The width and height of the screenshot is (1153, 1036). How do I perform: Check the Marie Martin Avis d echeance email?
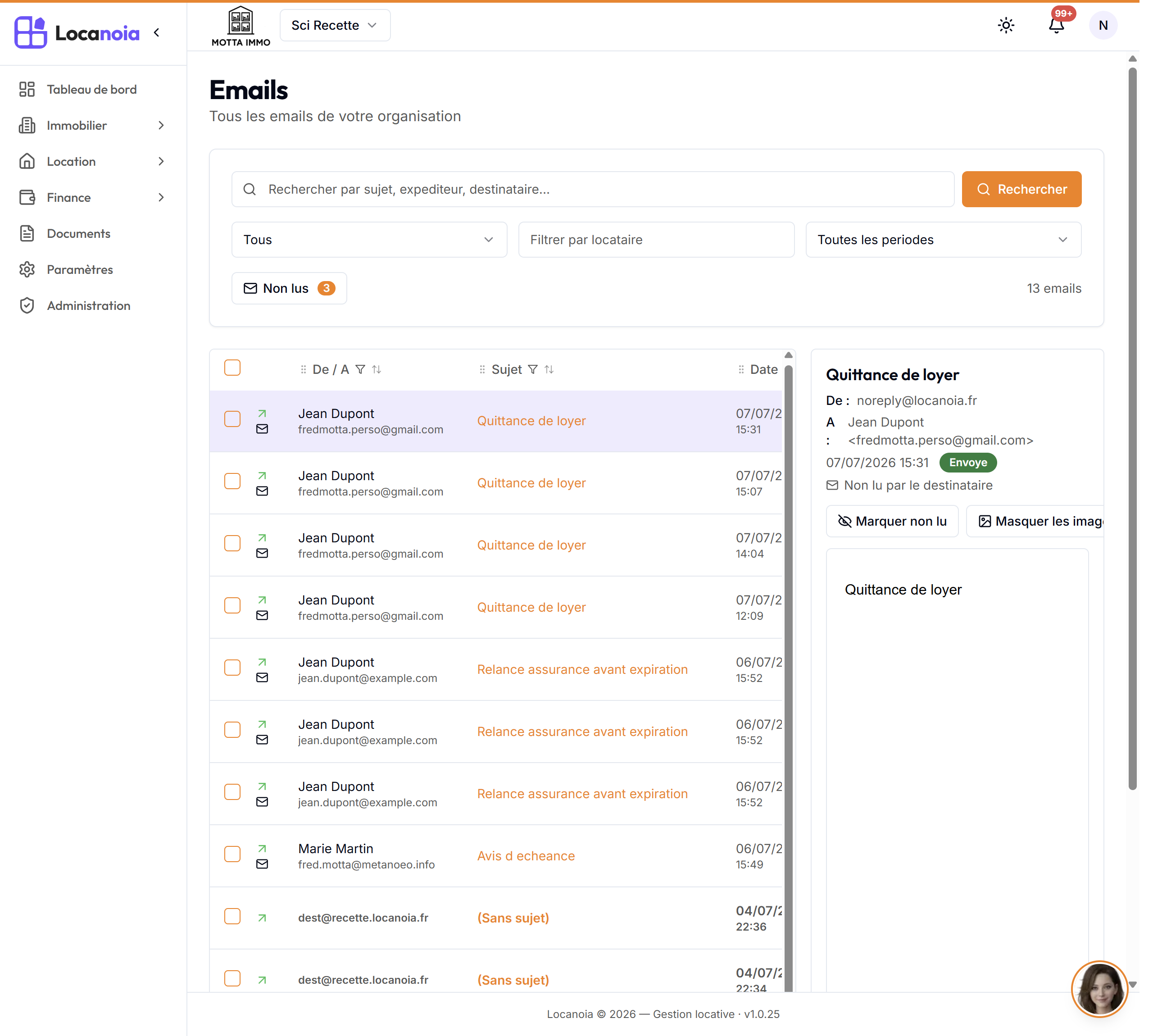point(232,854)
